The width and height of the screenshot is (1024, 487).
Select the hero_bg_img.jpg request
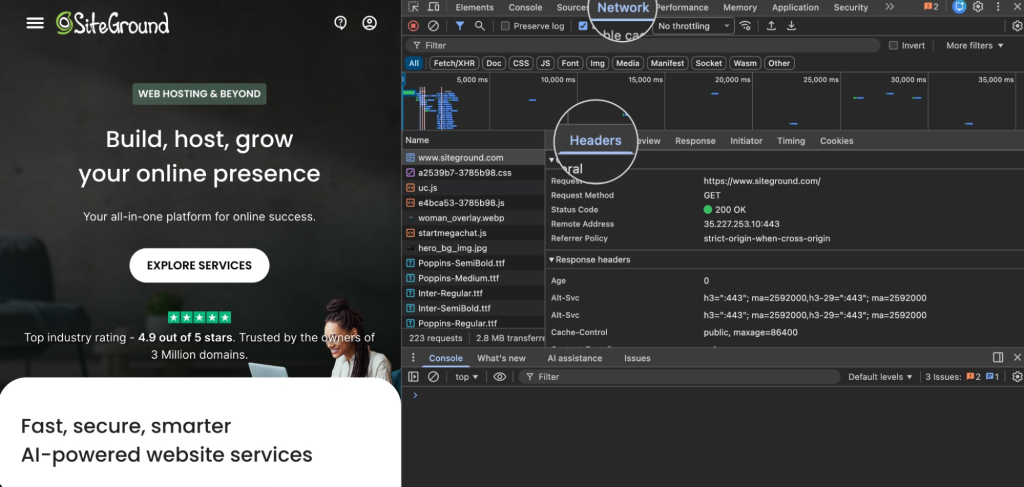coord(473,248)
